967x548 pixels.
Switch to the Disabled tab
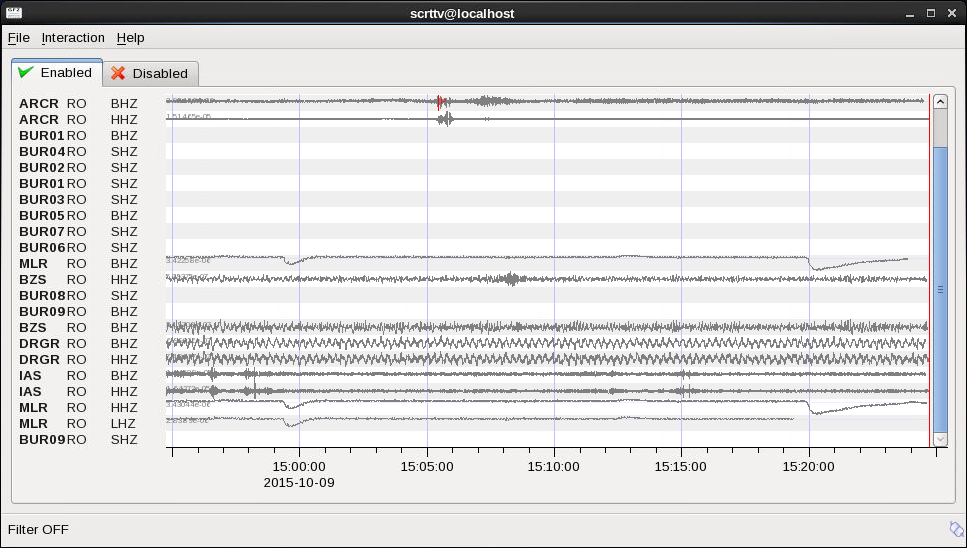[150, 73]
